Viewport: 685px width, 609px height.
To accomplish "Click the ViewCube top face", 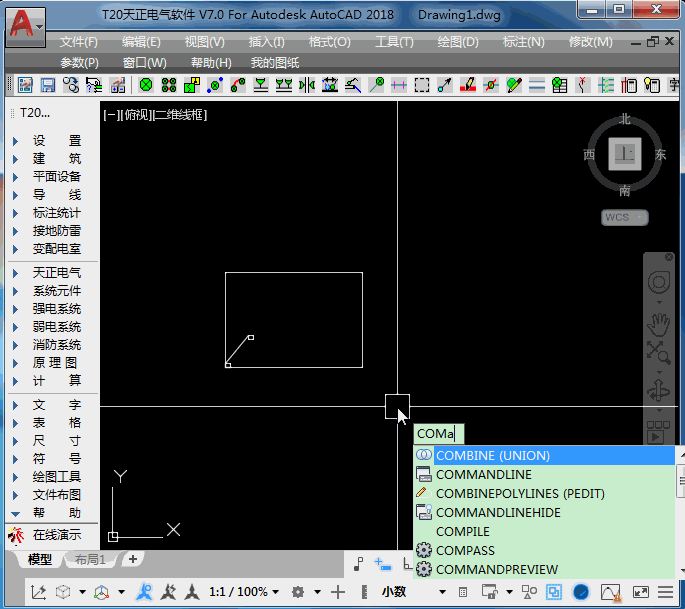I will click(x=625, y=154).
